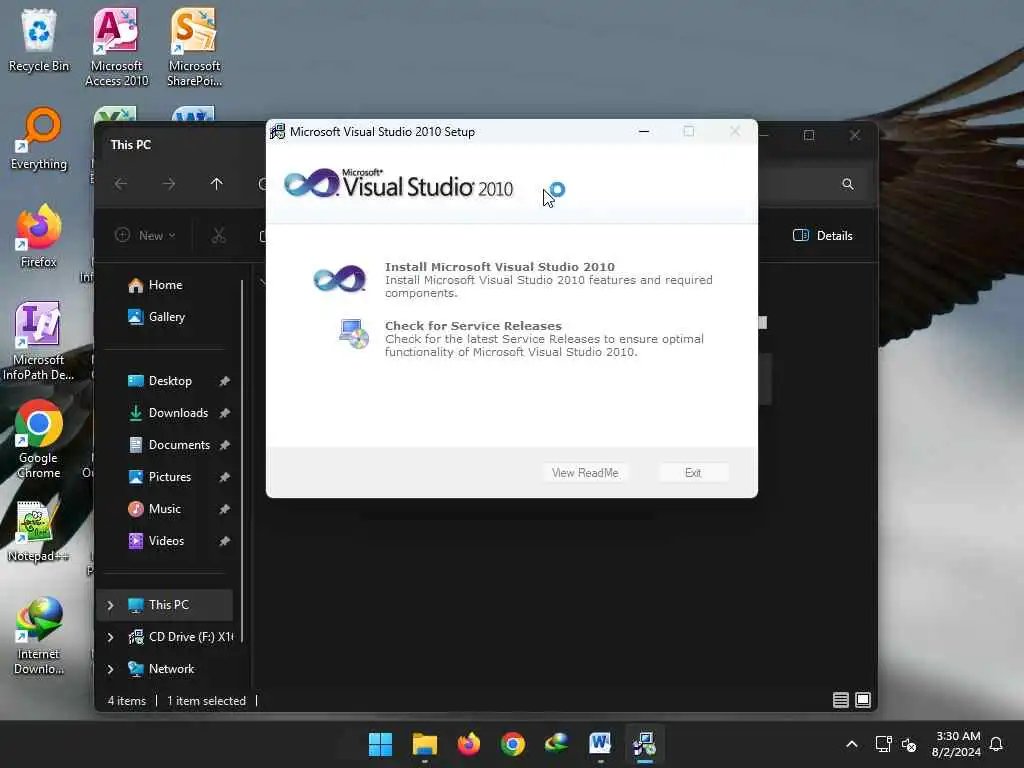The image size is (1024, 768).
Task: Open Music folder in Explorer sidebar
Action: [x=155, y=509]
